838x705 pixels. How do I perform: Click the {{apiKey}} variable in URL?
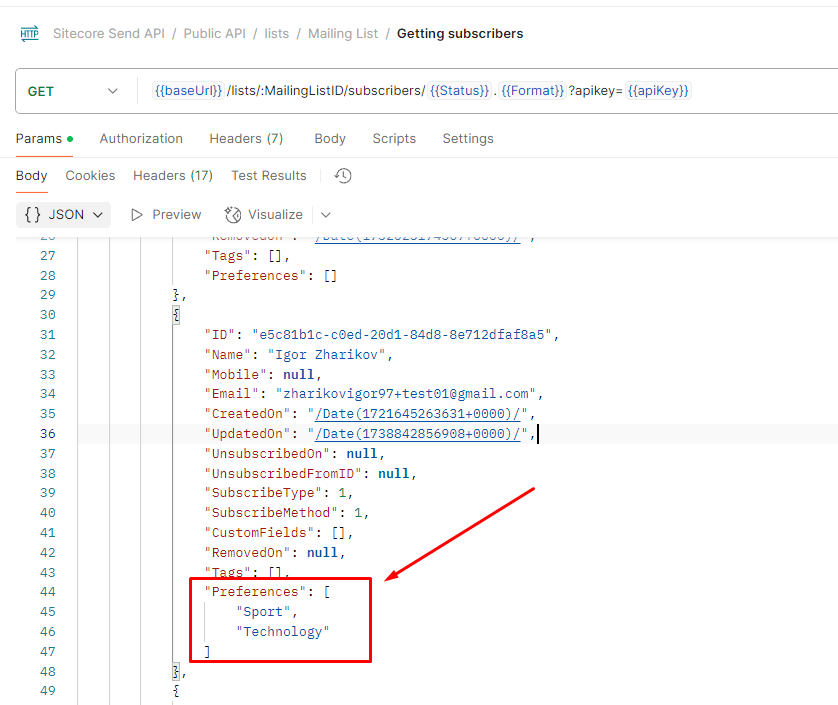pyautogui.click(x=658, y=91)
